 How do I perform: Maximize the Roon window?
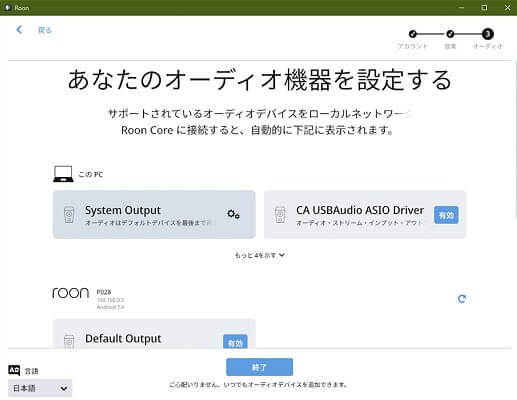tap(484, 8)
